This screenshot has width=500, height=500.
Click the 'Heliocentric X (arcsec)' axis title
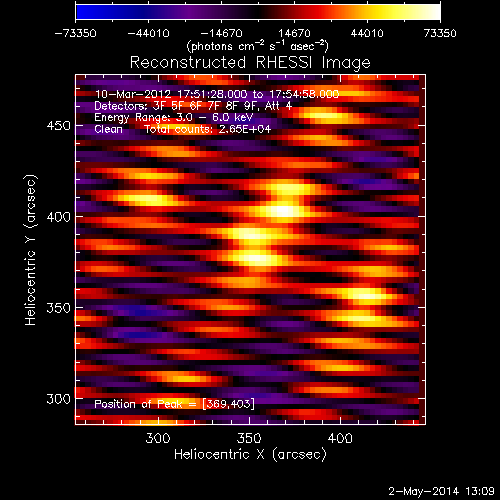[250, 455]
